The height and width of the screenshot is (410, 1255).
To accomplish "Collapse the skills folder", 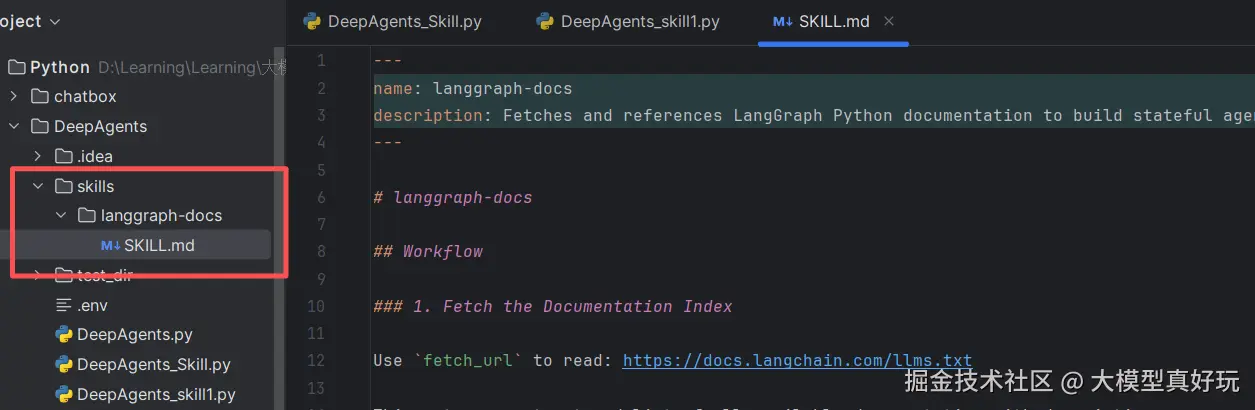I will tap(38, 186).
